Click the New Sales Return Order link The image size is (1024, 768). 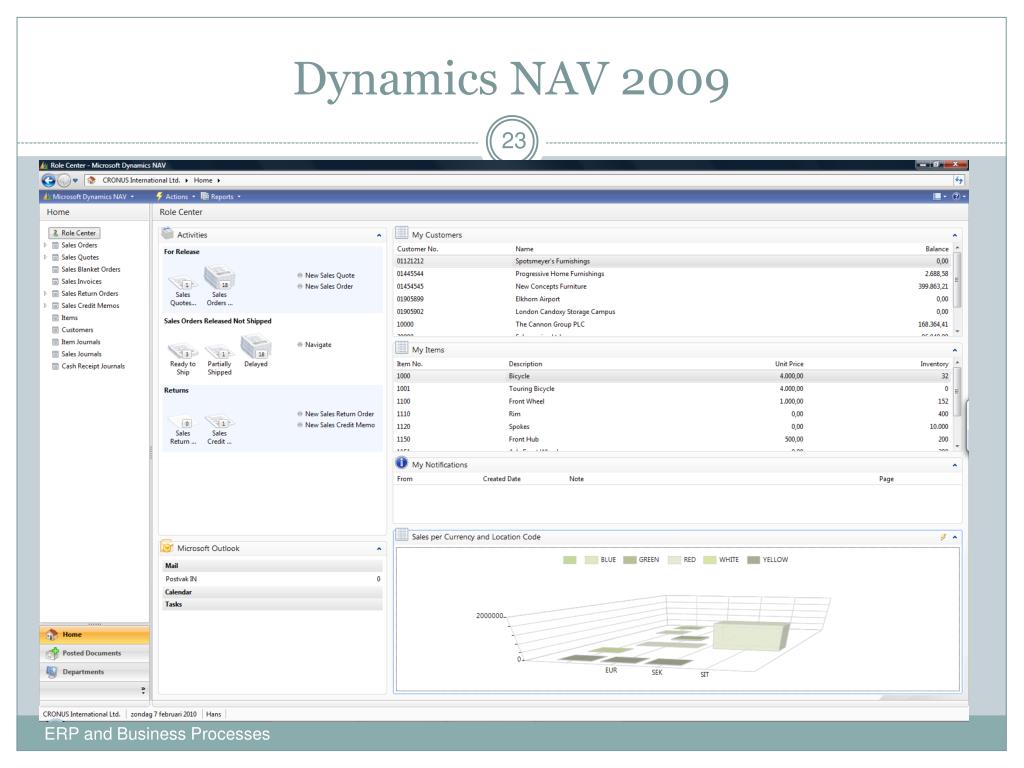(340, 414)
